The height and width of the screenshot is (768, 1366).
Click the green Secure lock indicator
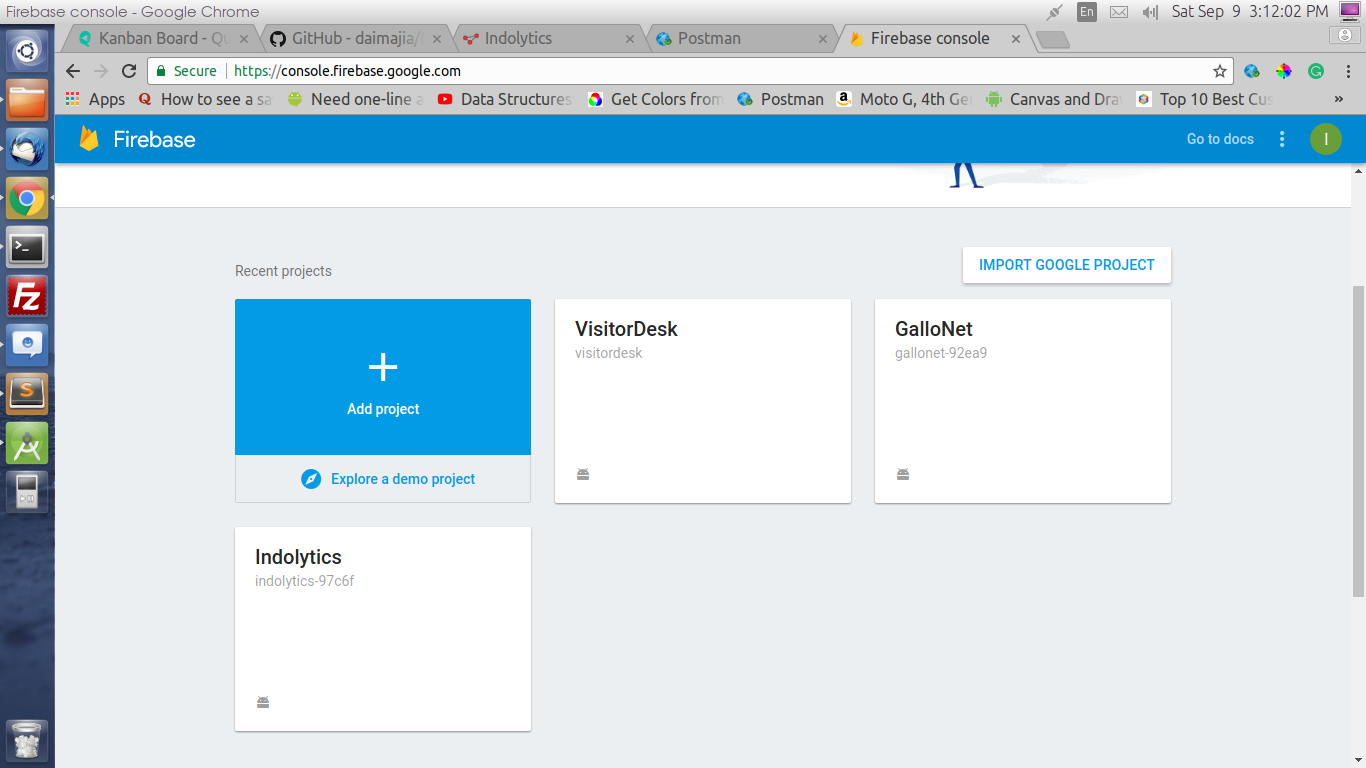click(x=186, y=71)
